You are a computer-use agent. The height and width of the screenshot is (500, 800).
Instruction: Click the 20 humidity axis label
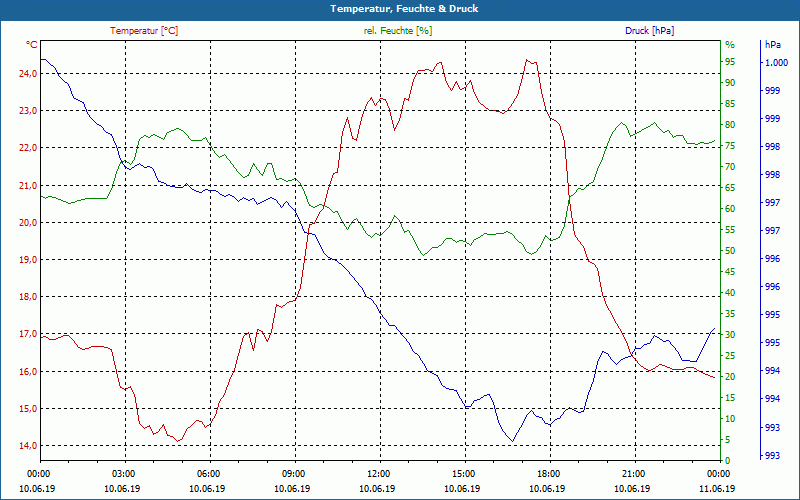[730, 377]
